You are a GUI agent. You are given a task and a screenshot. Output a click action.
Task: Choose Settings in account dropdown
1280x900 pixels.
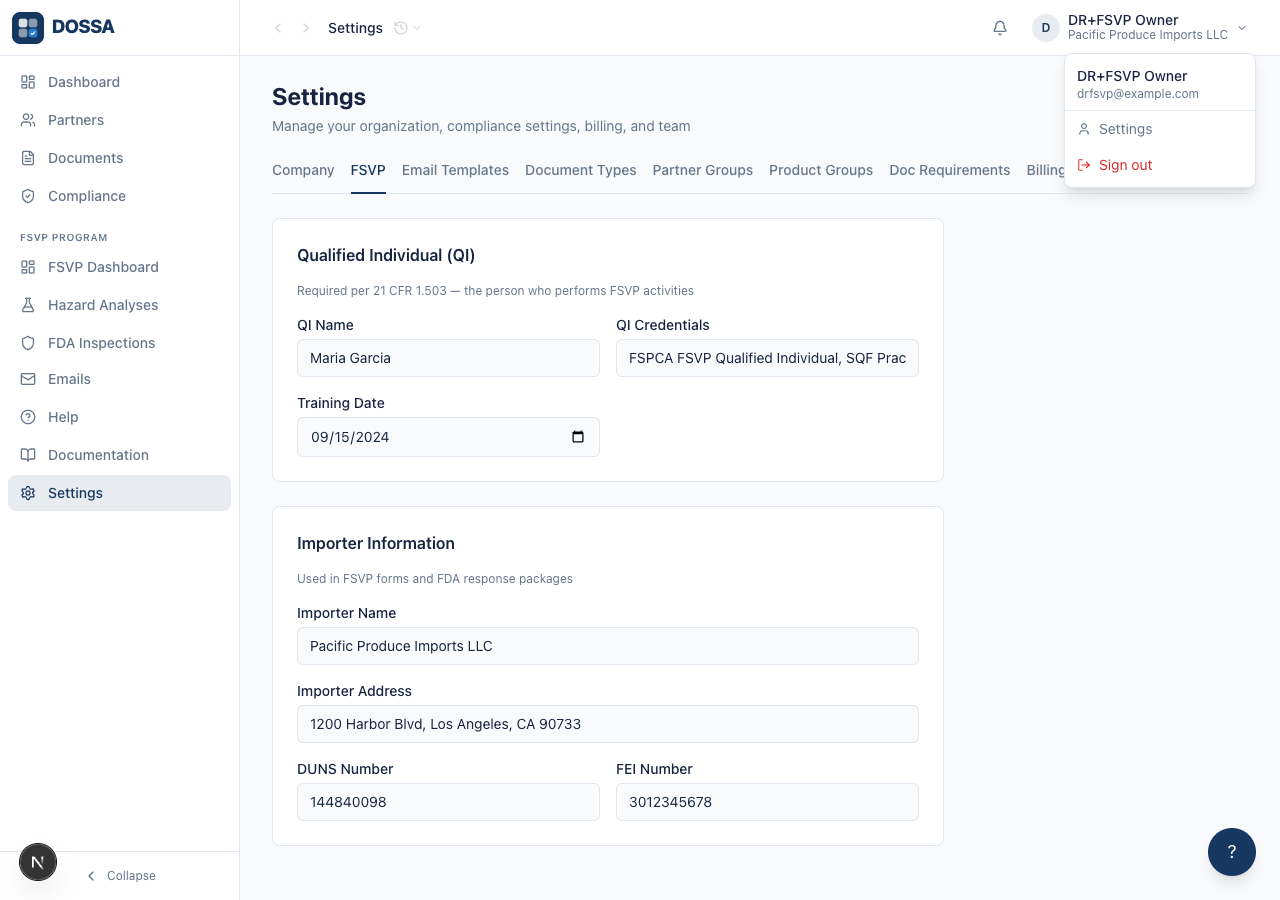tap(1160, 129)
